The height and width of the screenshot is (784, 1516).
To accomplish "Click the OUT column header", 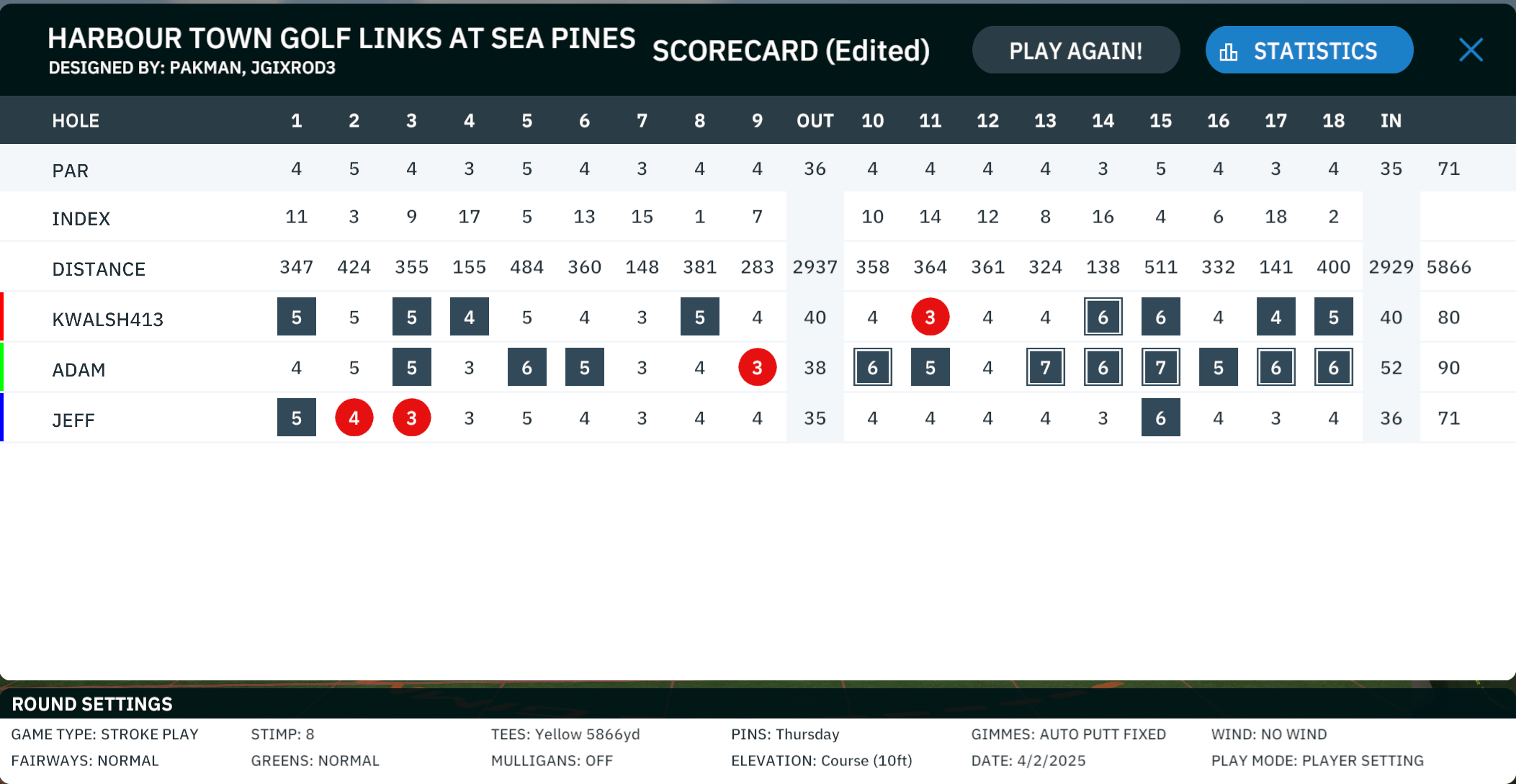I will coord(815,121).
